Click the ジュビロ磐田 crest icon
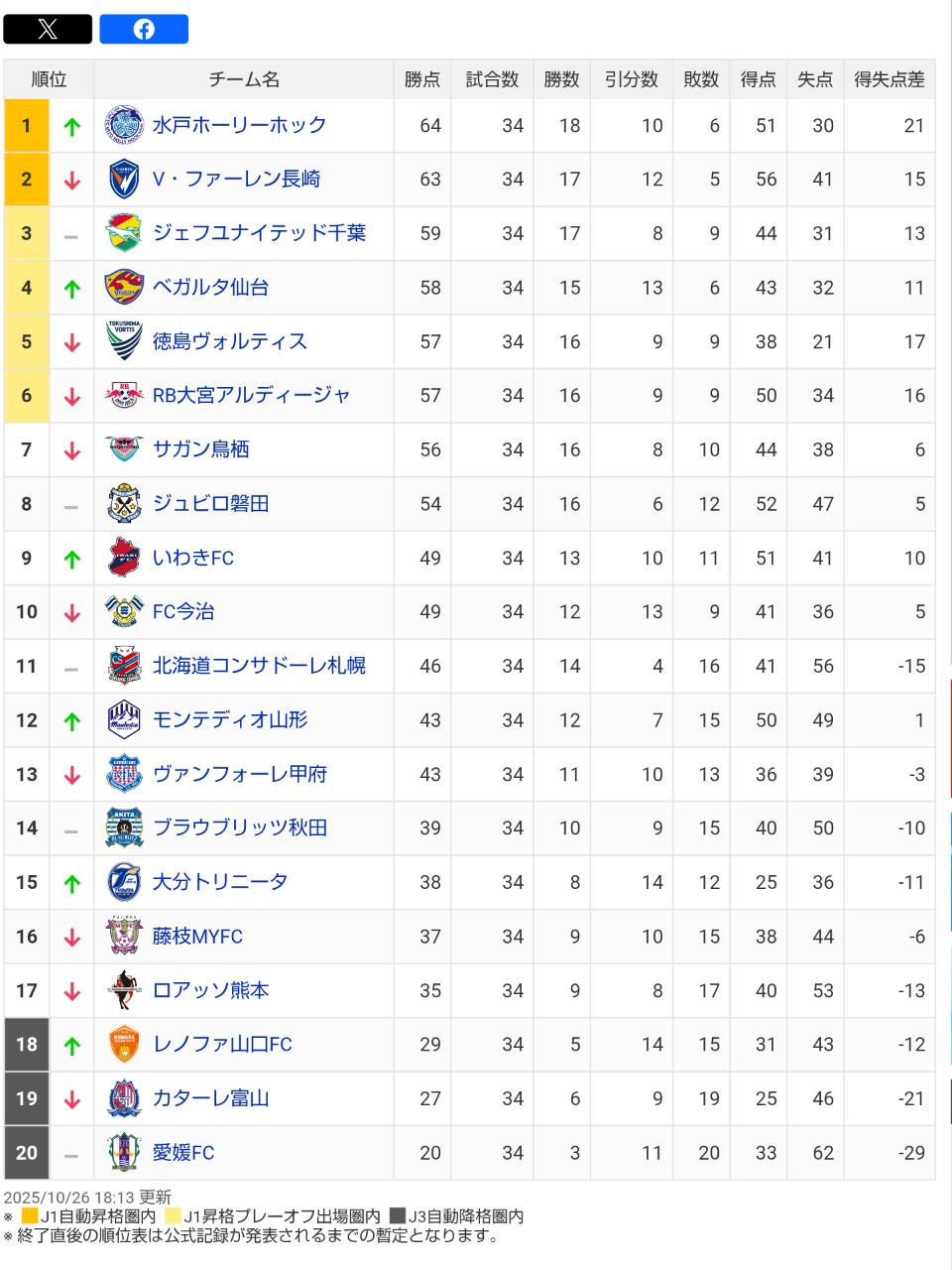The height and width of the screenshot is (1270, 952). click(124, 504)
